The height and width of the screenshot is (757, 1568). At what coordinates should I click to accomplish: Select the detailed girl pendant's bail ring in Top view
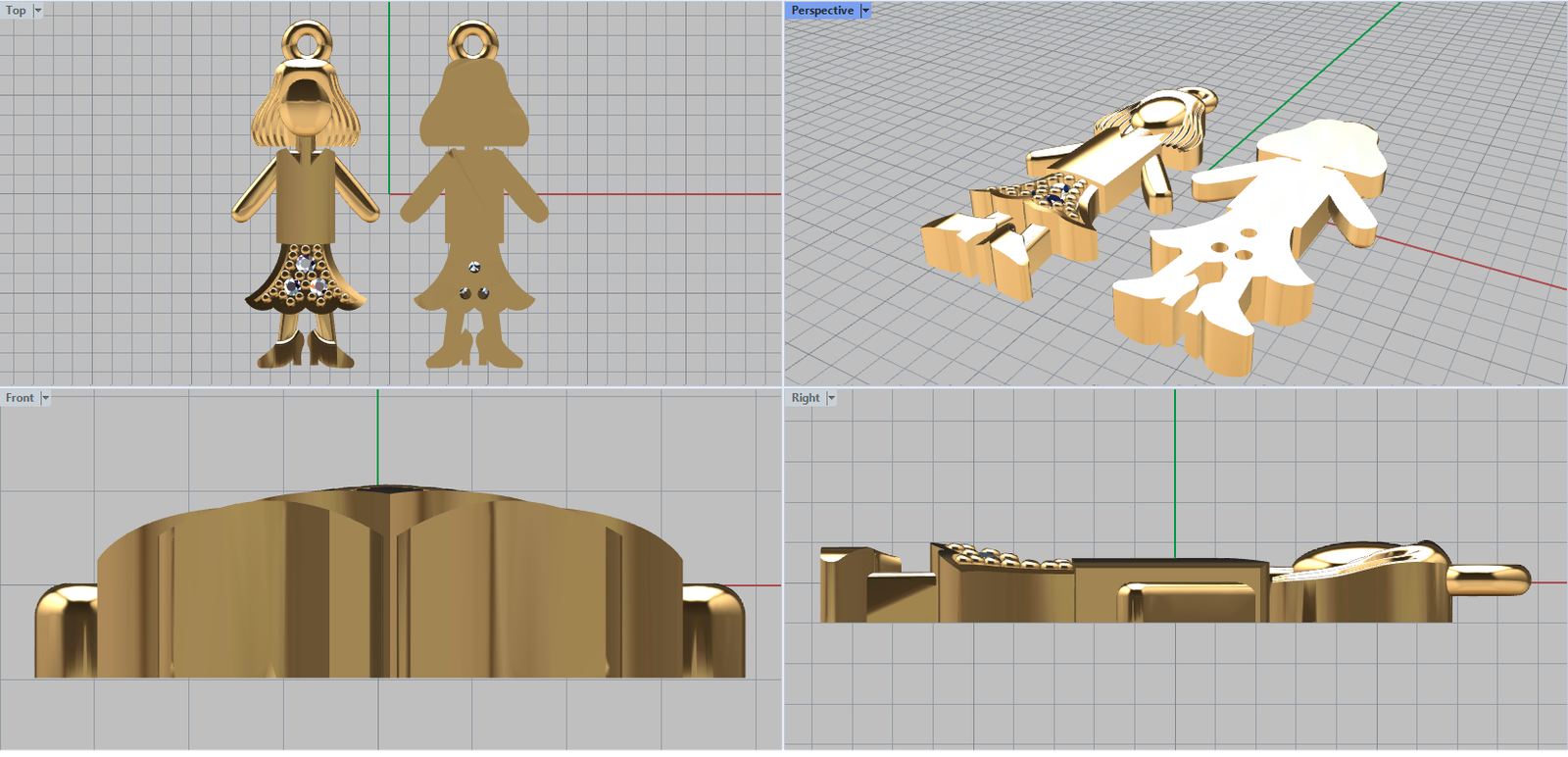click(306, 31)
